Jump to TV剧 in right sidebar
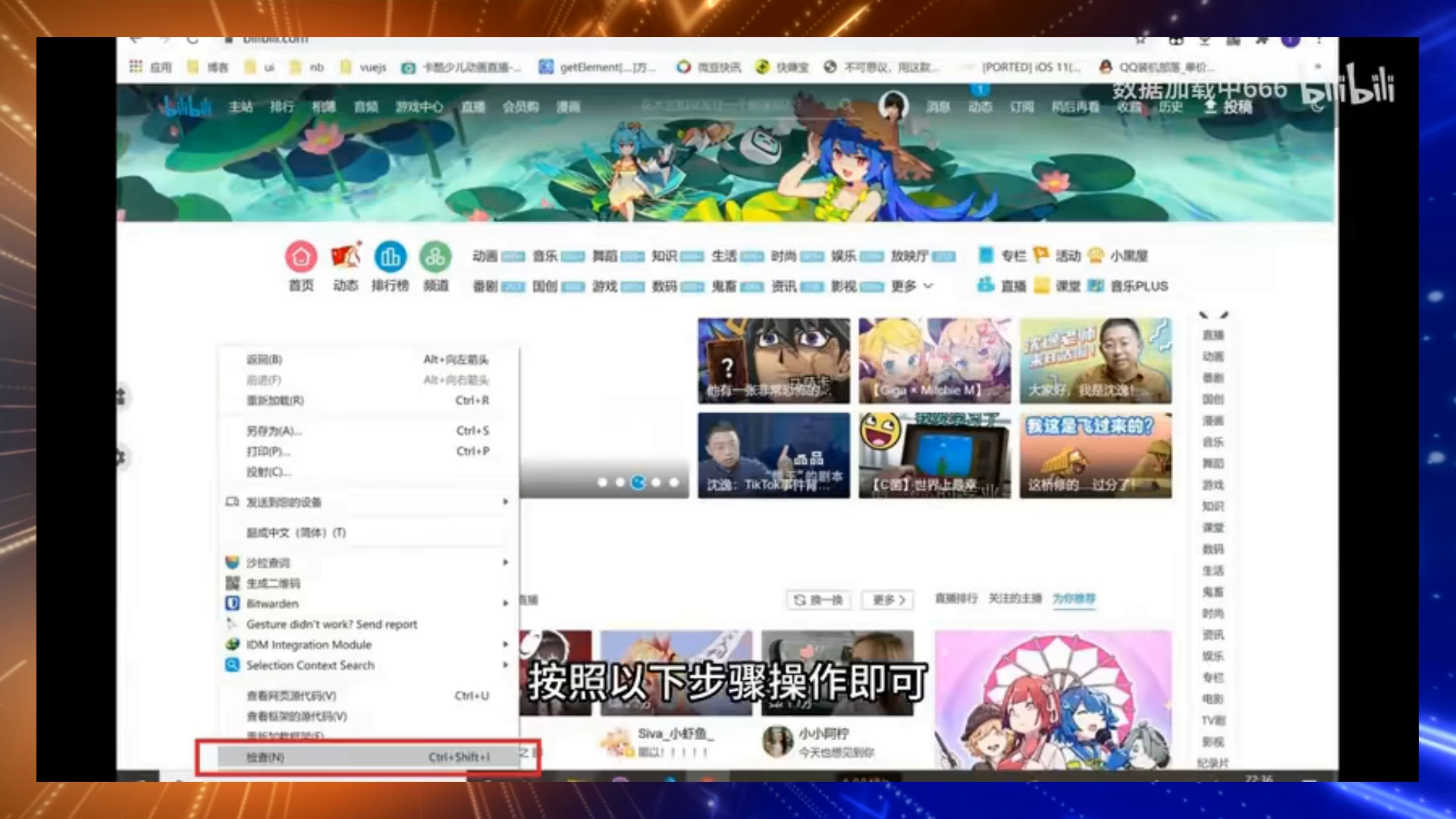 [1213, 720]
